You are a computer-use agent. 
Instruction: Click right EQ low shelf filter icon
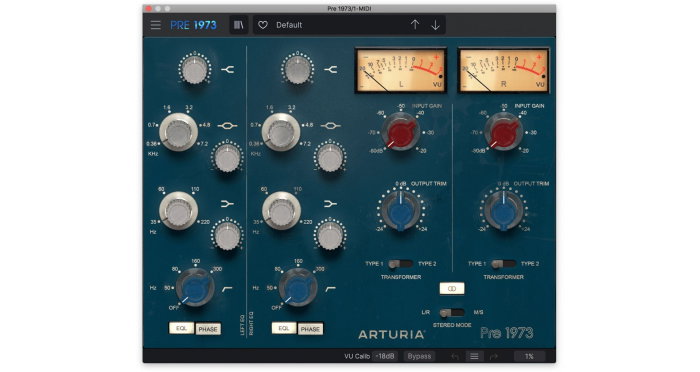pos(330,204)
